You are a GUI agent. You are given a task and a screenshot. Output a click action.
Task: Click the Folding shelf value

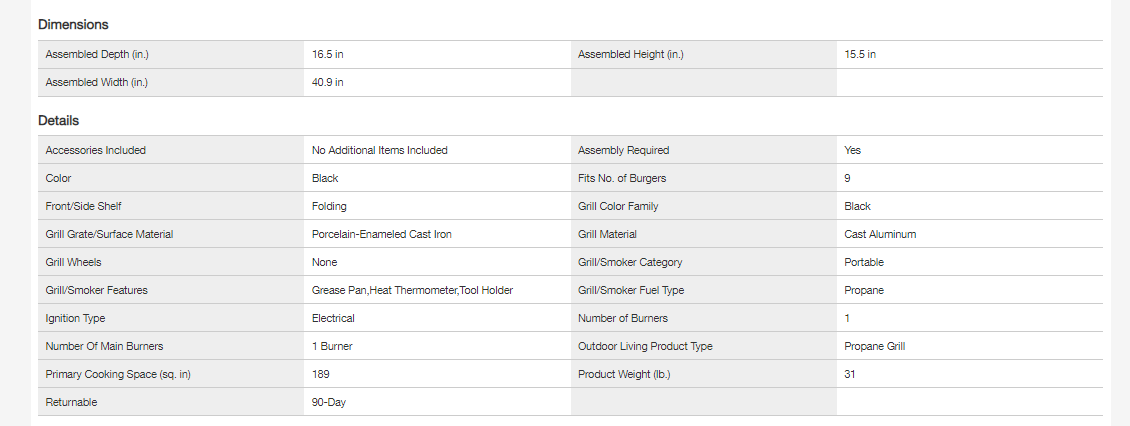330,206
